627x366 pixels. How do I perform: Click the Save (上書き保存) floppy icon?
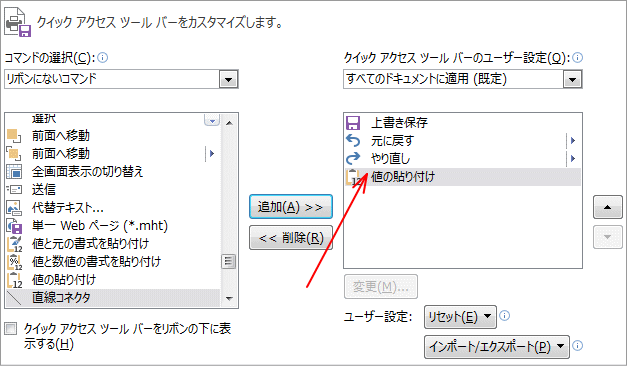(x=353, y=123)
